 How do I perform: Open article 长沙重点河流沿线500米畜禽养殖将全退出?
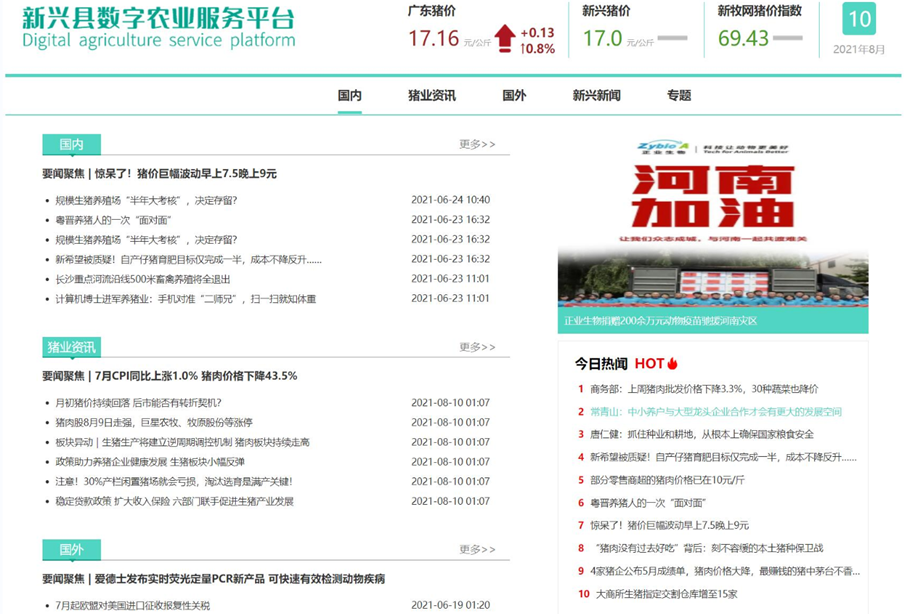(x=142, y=279)
